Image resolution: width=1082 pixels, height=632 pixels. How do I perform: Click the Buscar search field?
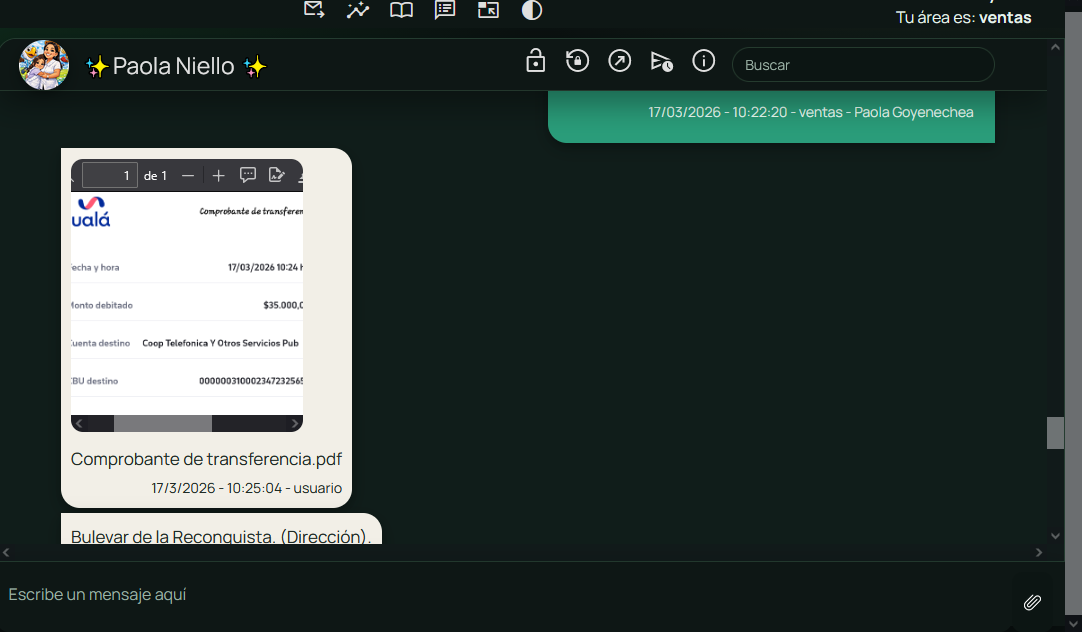tap(863, 65)
